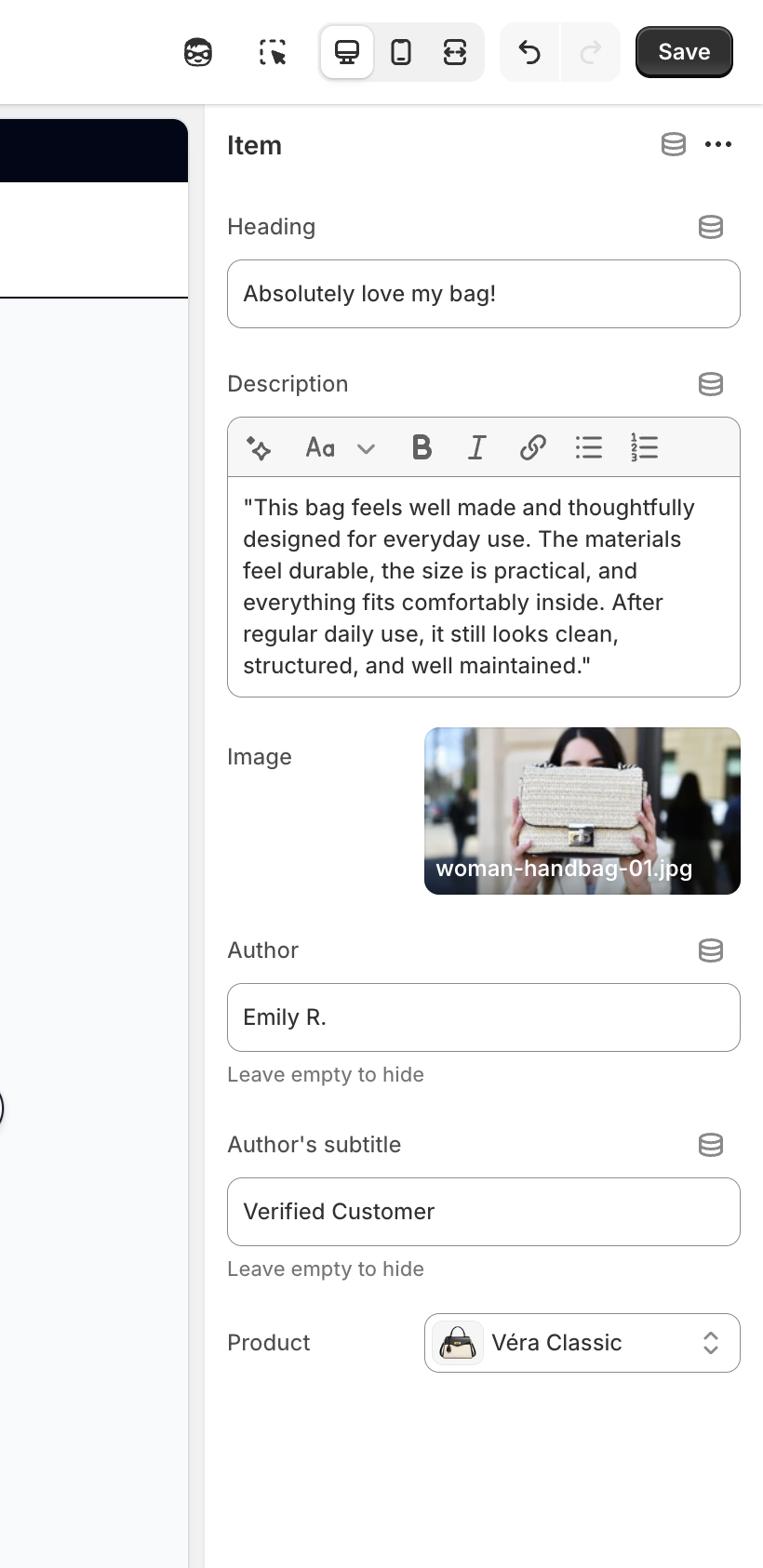Open the incognito-face assistant icon
This screenshot has height=1568, width=763.
198,52
